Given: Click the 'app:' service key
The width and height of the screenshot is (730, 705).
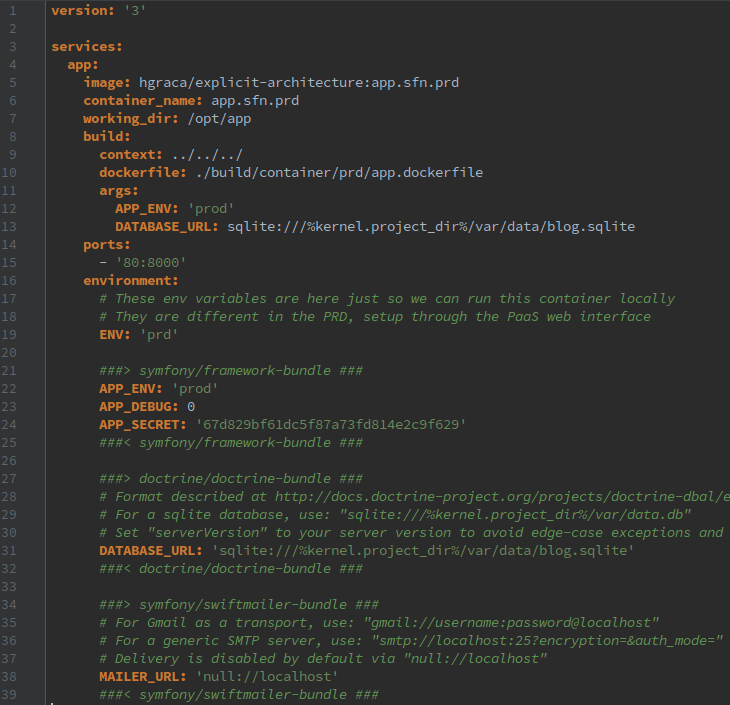Looking at the screenshot, I should pos(83,65).
